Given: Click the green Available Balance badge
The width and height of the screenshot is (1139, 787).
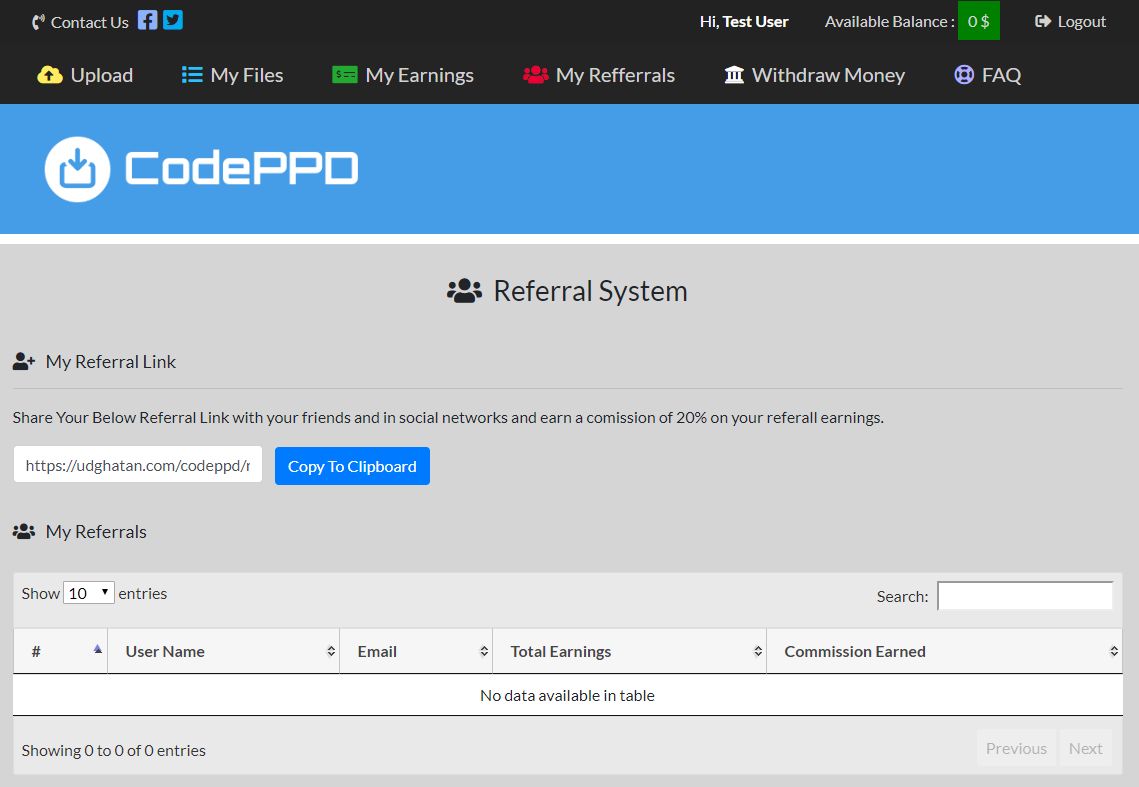Looking at the screenshot, I should pyautogui.click(x=978, y=21).
